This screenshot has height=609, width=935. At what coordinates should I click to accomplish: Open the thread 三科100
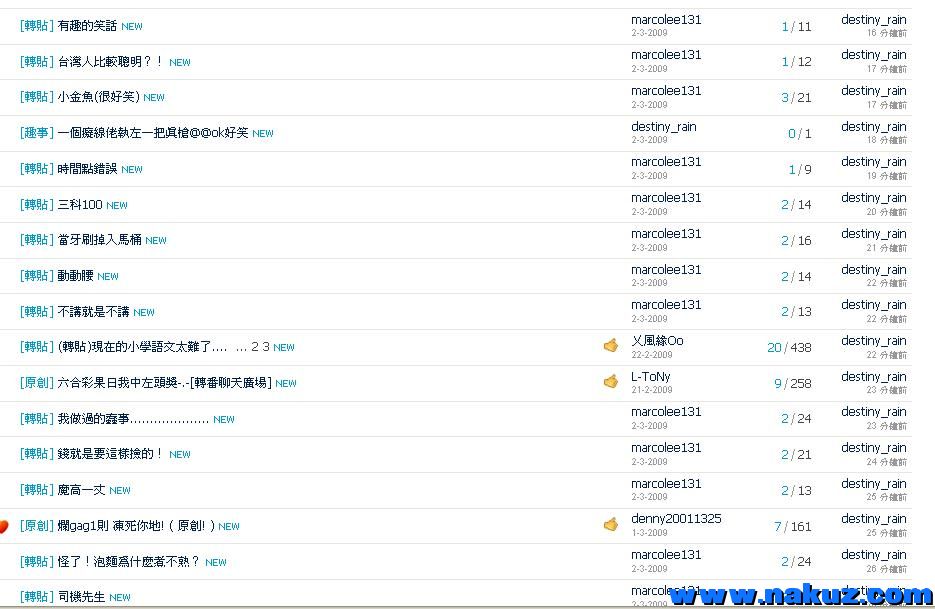(x=80, y=205)
